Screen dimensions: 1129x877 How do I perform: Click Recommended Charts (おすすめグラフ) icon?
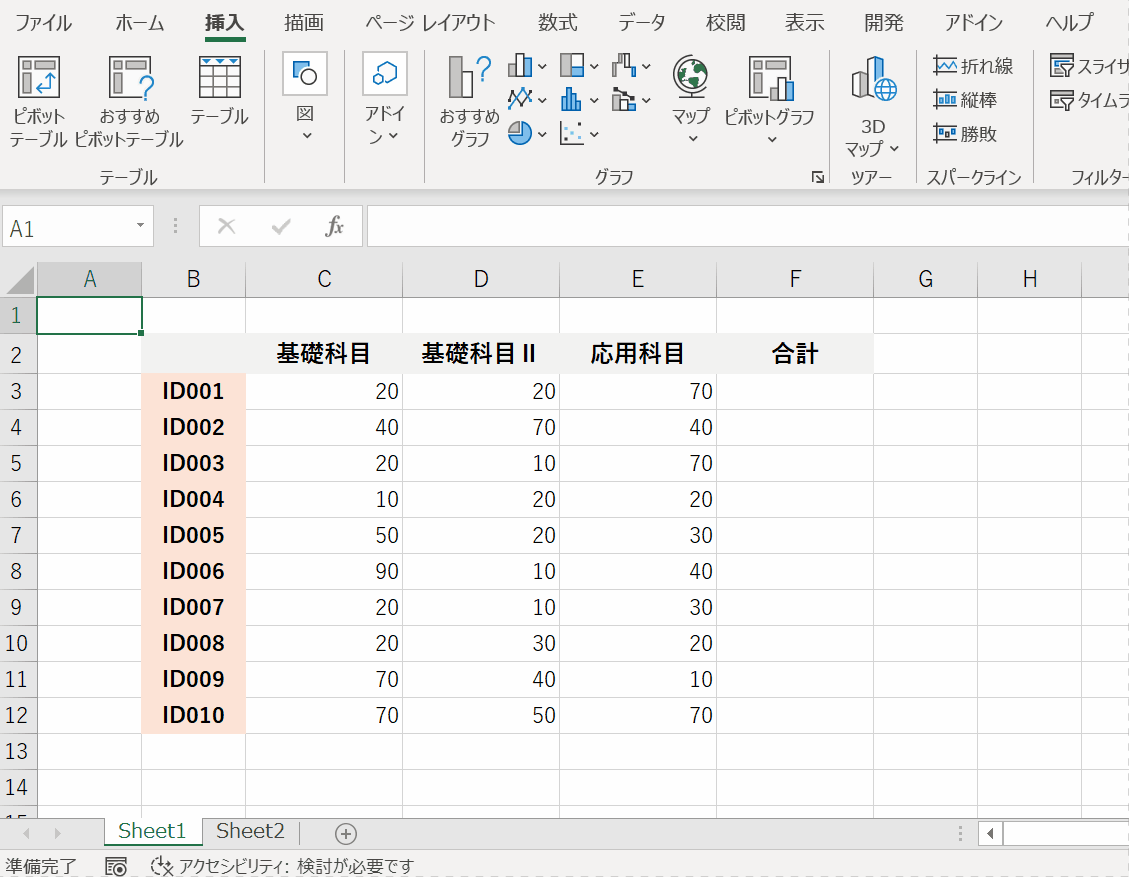[x=469, y=79]
